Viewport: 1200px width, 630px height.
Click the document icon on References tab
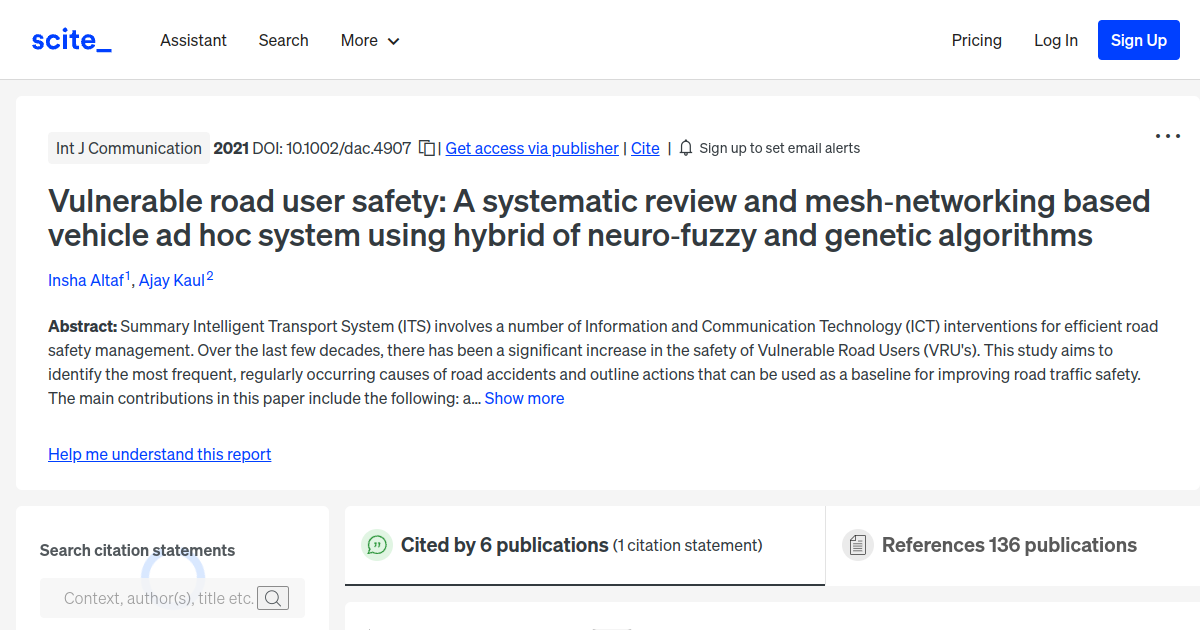[857, 545]
